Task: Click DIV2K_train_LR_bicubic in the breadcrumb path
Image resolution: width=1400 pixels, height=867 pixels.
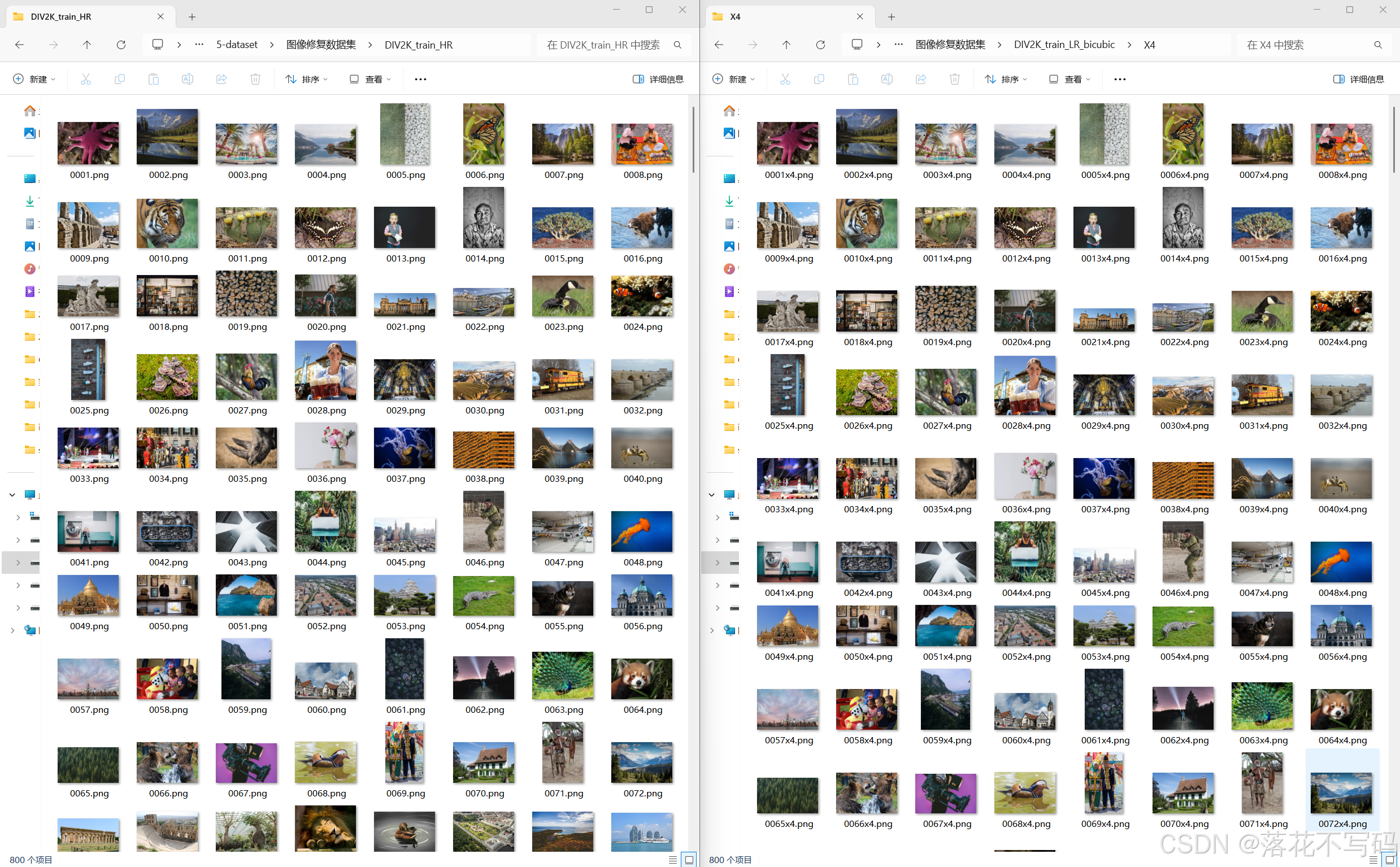Action: (x=1064, y=45)
